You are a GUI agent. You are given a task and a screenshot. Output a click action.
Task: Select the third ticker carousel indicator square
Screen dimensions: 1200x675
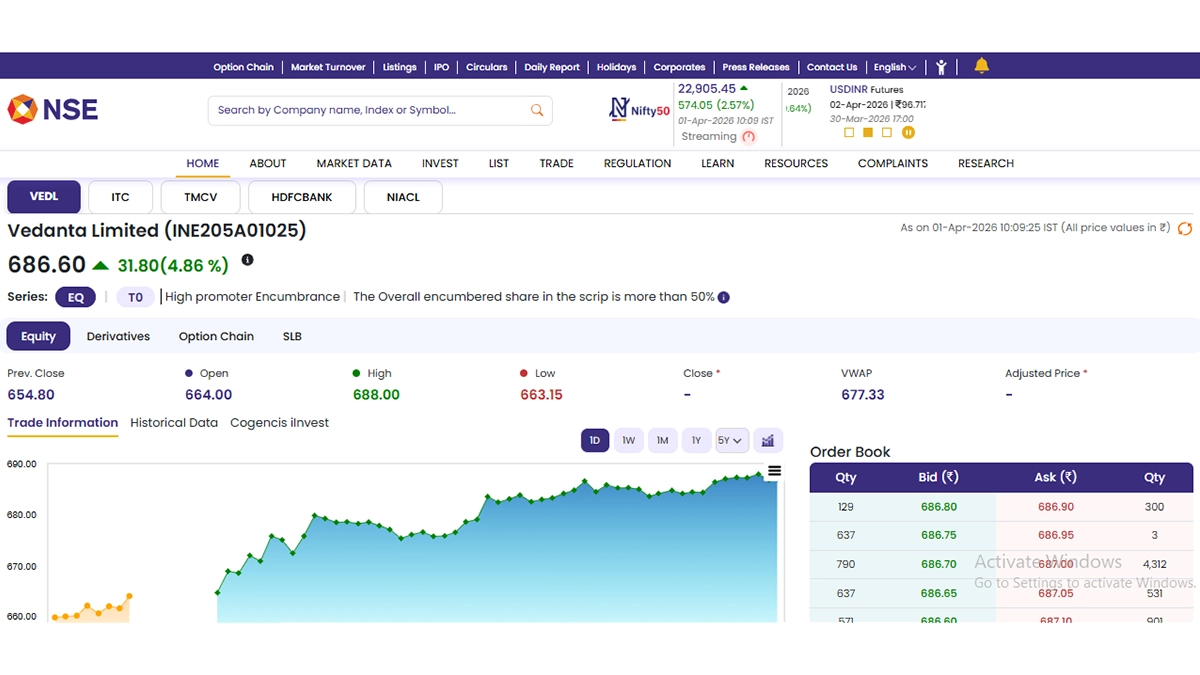coord(887,132)
